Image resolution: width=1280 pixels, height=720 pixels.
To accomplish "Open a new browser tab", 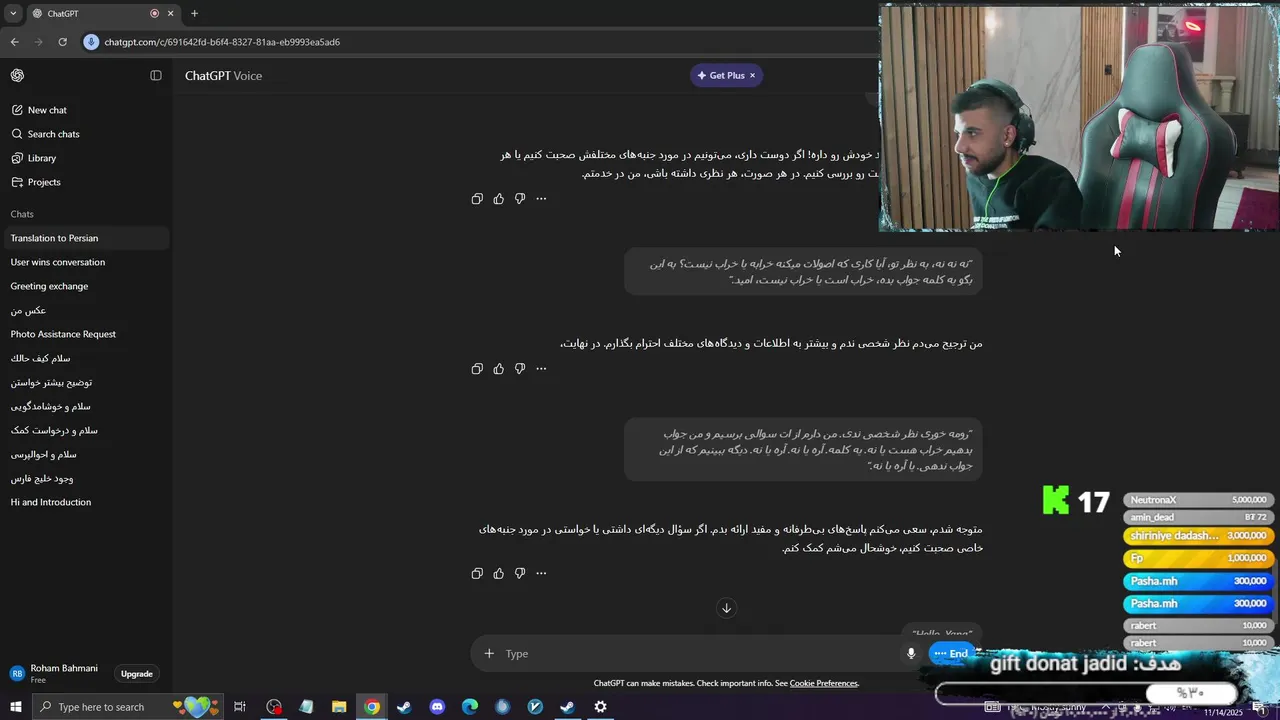I will click(x=194, y=14).
